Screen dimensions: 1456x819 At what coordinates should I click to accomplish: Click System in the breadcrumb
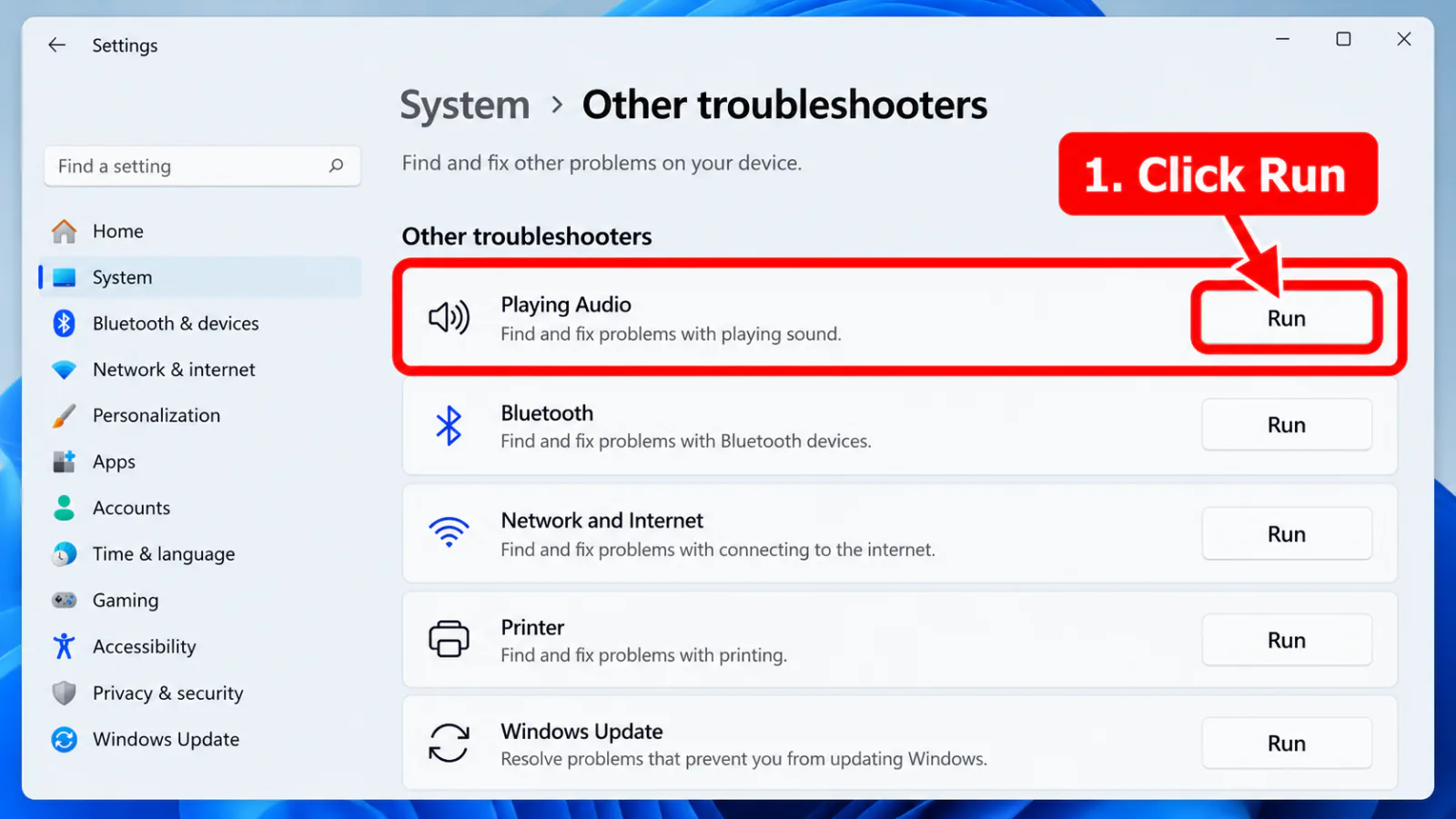point(465,106)
